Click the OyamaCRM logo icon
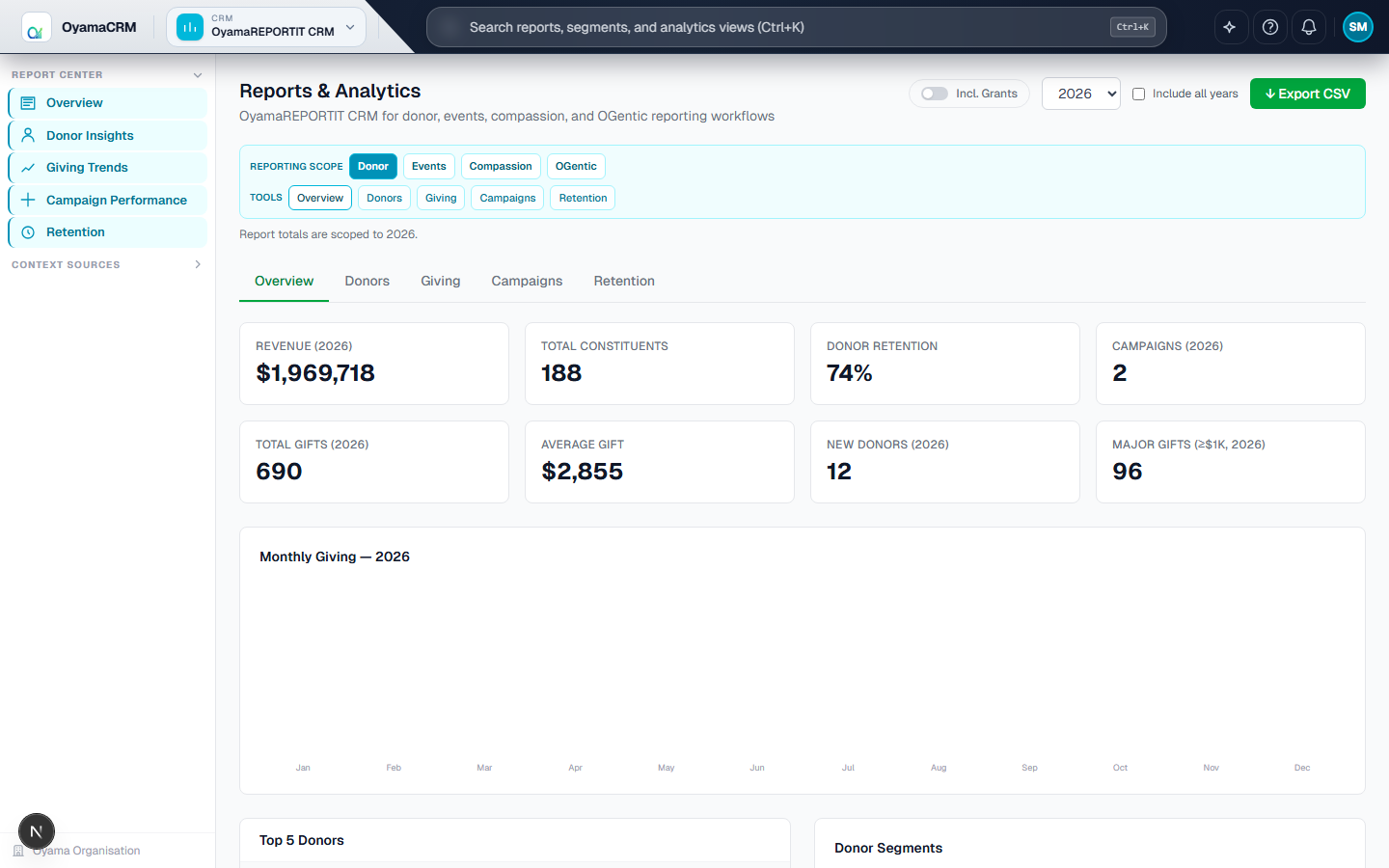This screenshot has height=868, width=1389. 37,28
